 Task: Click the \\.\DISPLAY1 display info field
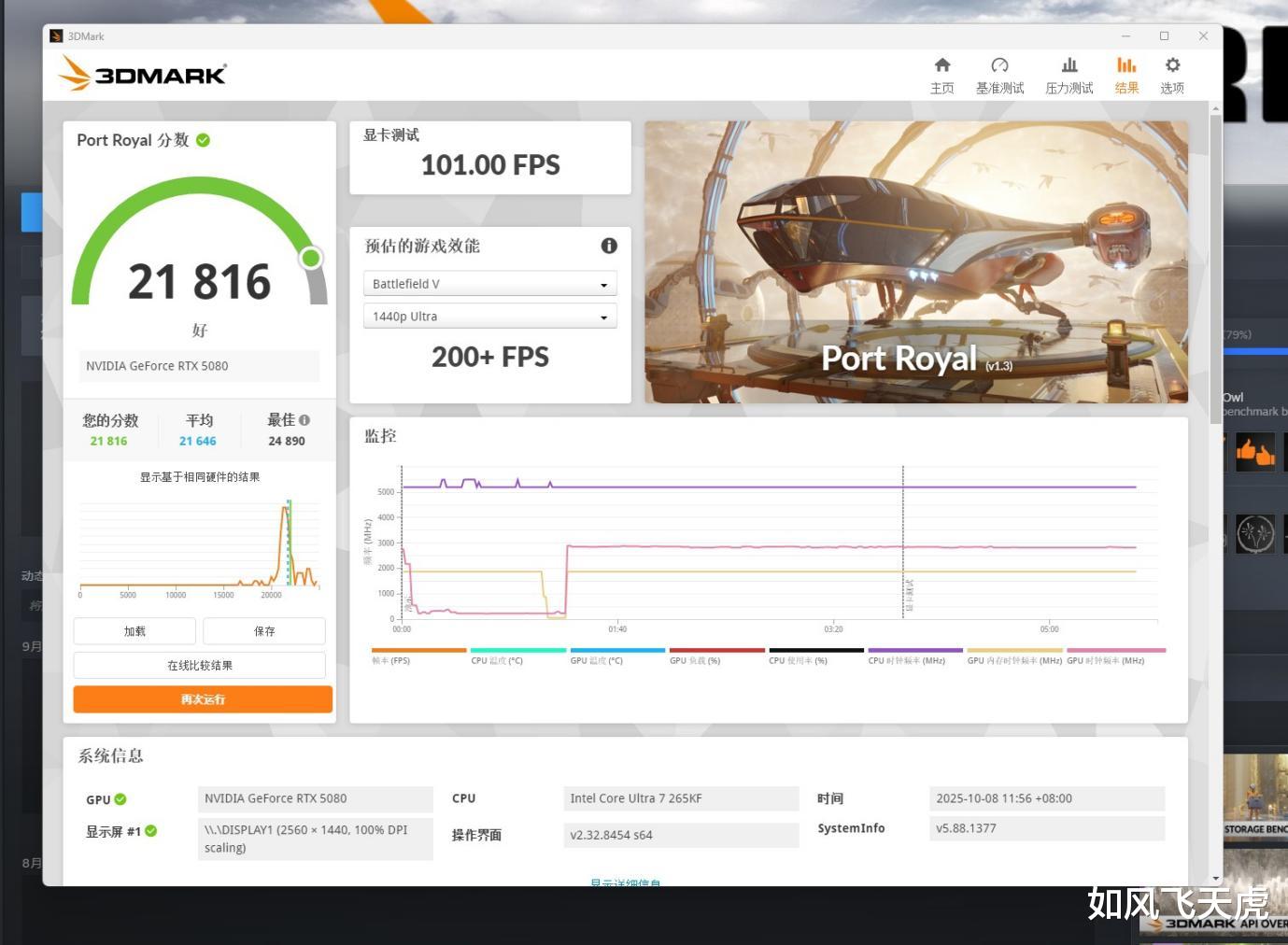coord(316,839)
